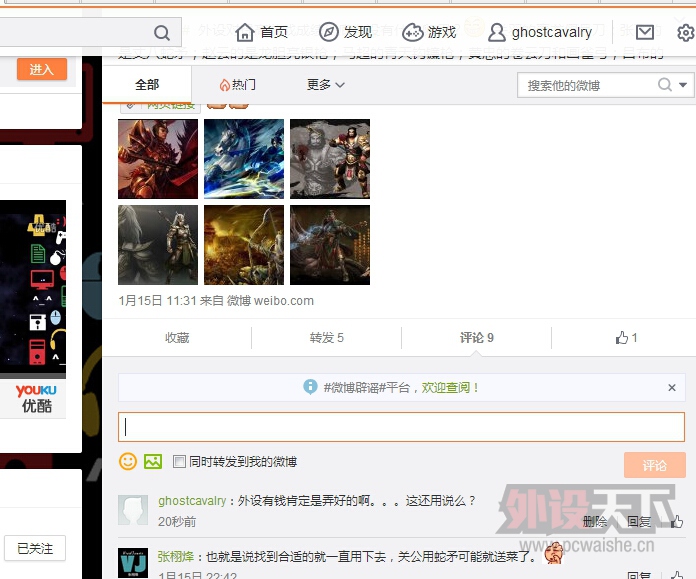696x579 pixels.
Task: Click 转发 5 to repost
Action: tap(327, 338)
